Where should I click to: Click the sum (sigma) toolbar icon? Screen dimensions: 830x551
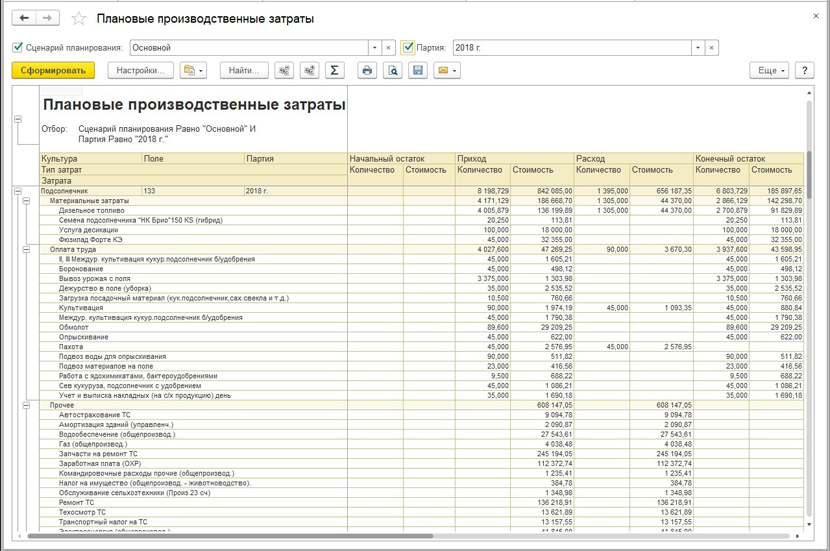[335, 71]
